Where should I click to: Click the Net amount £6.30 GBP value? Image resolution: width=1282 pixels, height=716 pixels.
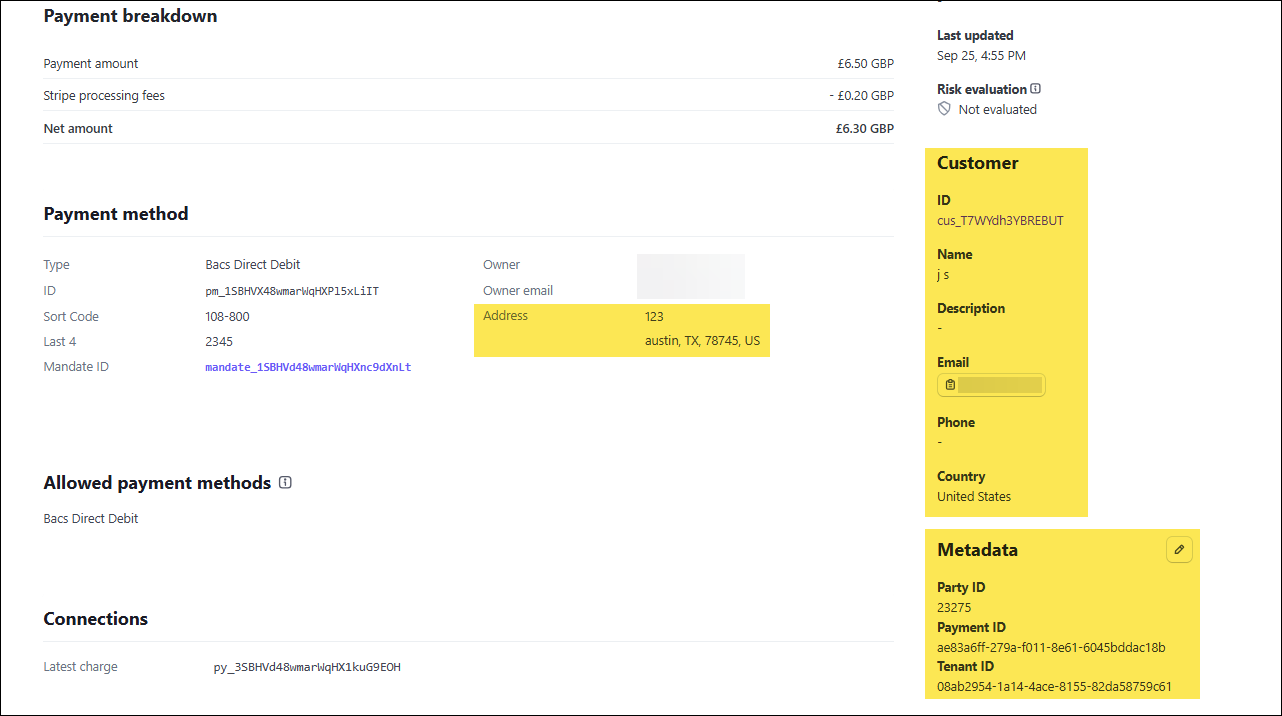[x=864, y=129]
